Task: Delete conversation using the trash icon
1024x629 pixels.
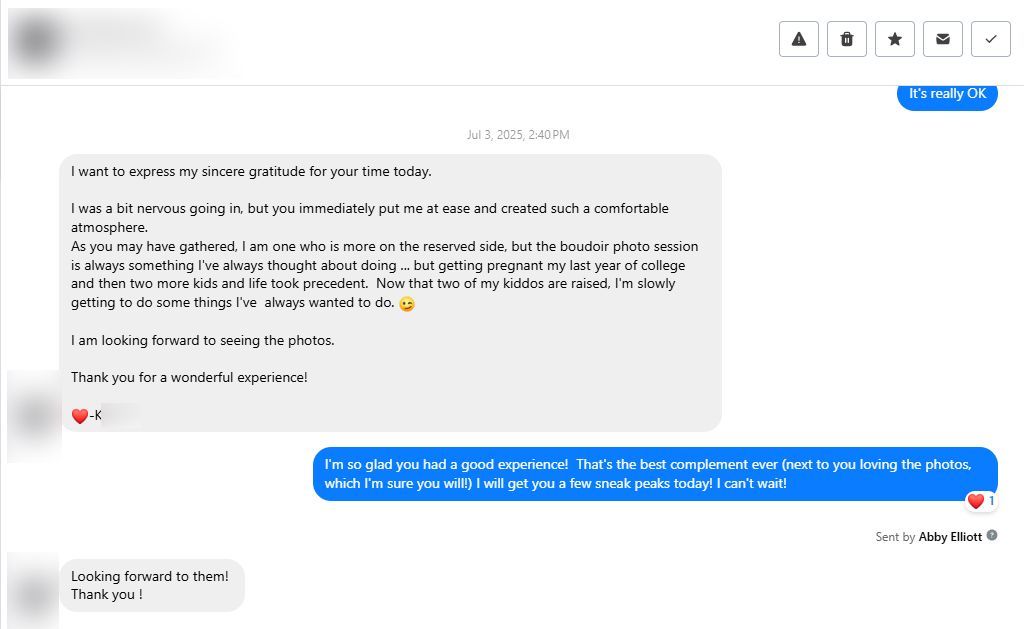Action: pyautogui.click(x=846, y=39)
